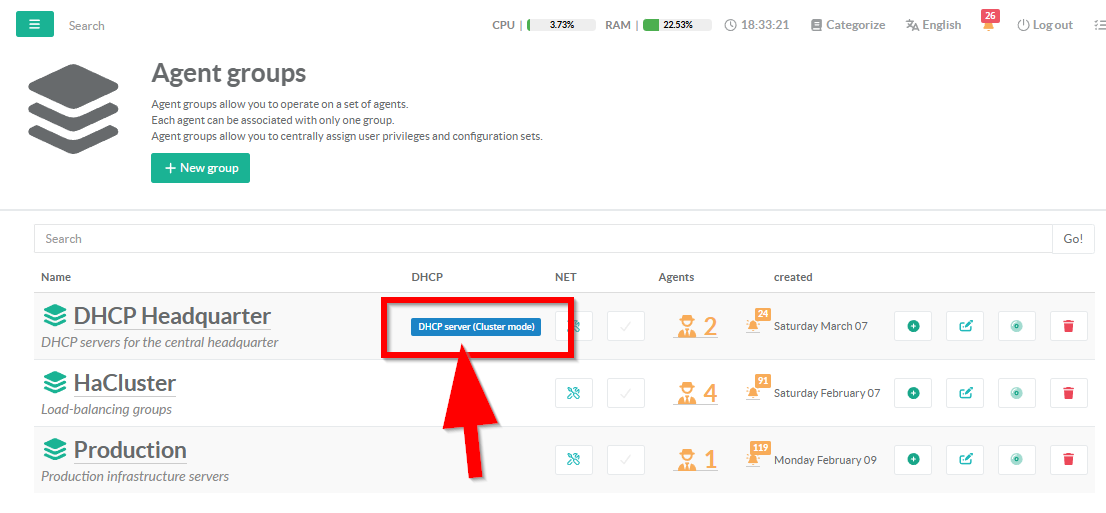Delete the HaCluster group with trash icon
The image size is (1106, 513).
[x=1068, y=393]
